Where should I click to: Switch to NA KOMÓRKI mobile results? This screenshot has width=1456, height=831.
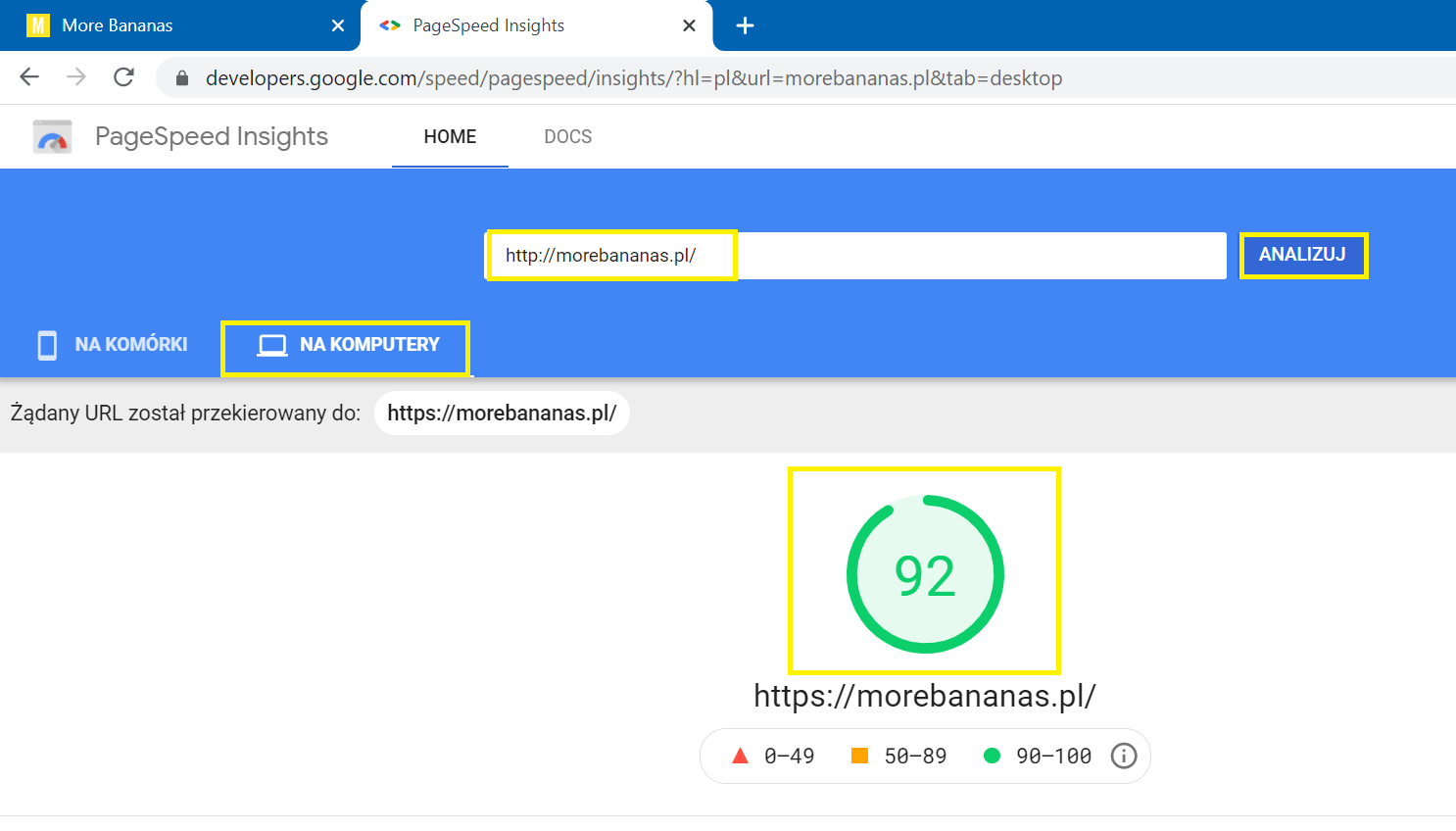click(112, 345)
